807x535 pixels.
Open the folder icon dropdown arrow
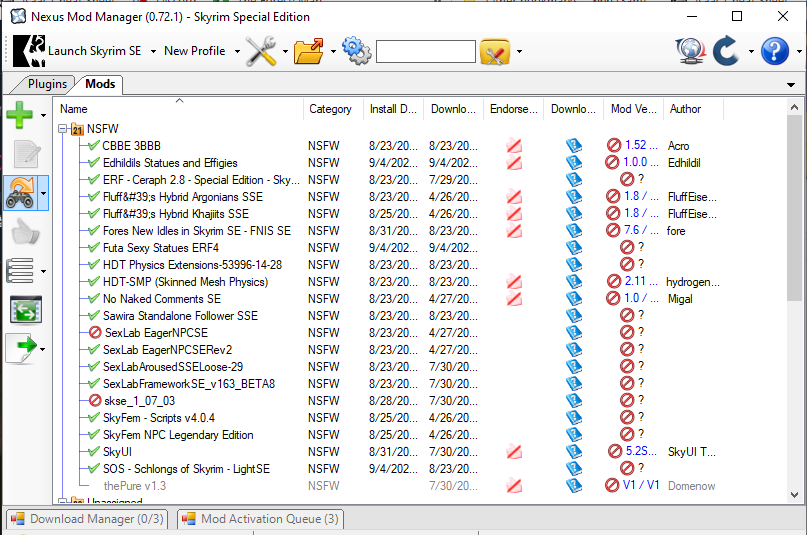[333, 51]
